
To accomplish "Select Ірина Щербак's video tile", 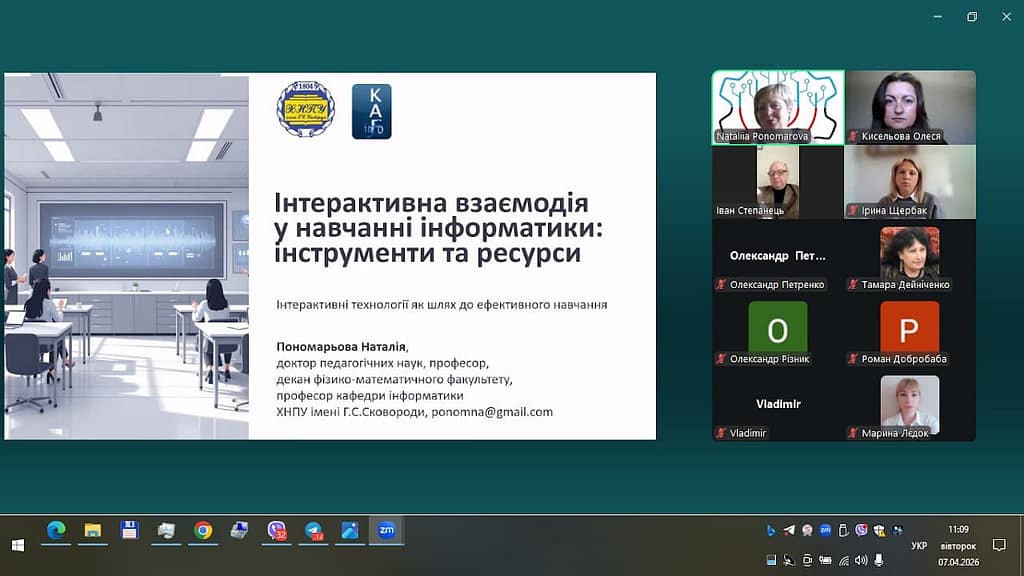I will [909, 182].
